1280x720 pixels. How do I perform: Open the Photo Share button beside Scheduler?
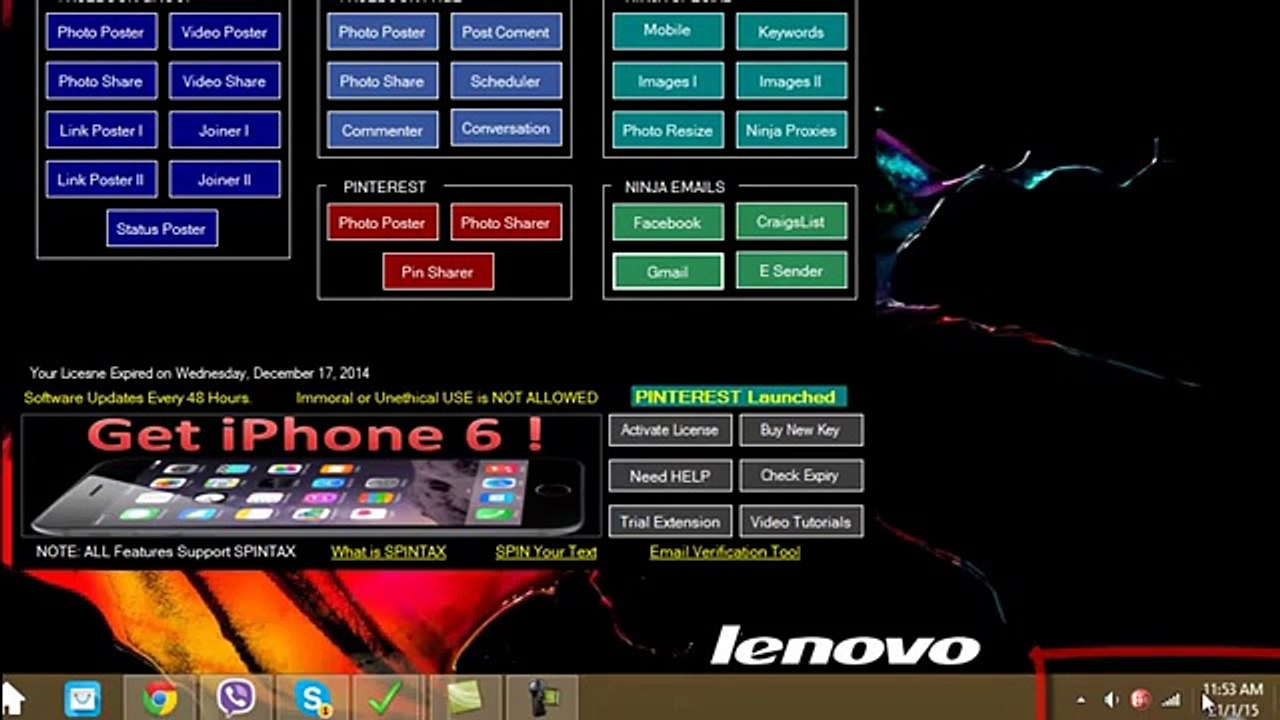pyautogui.click(x=382, y=81)
